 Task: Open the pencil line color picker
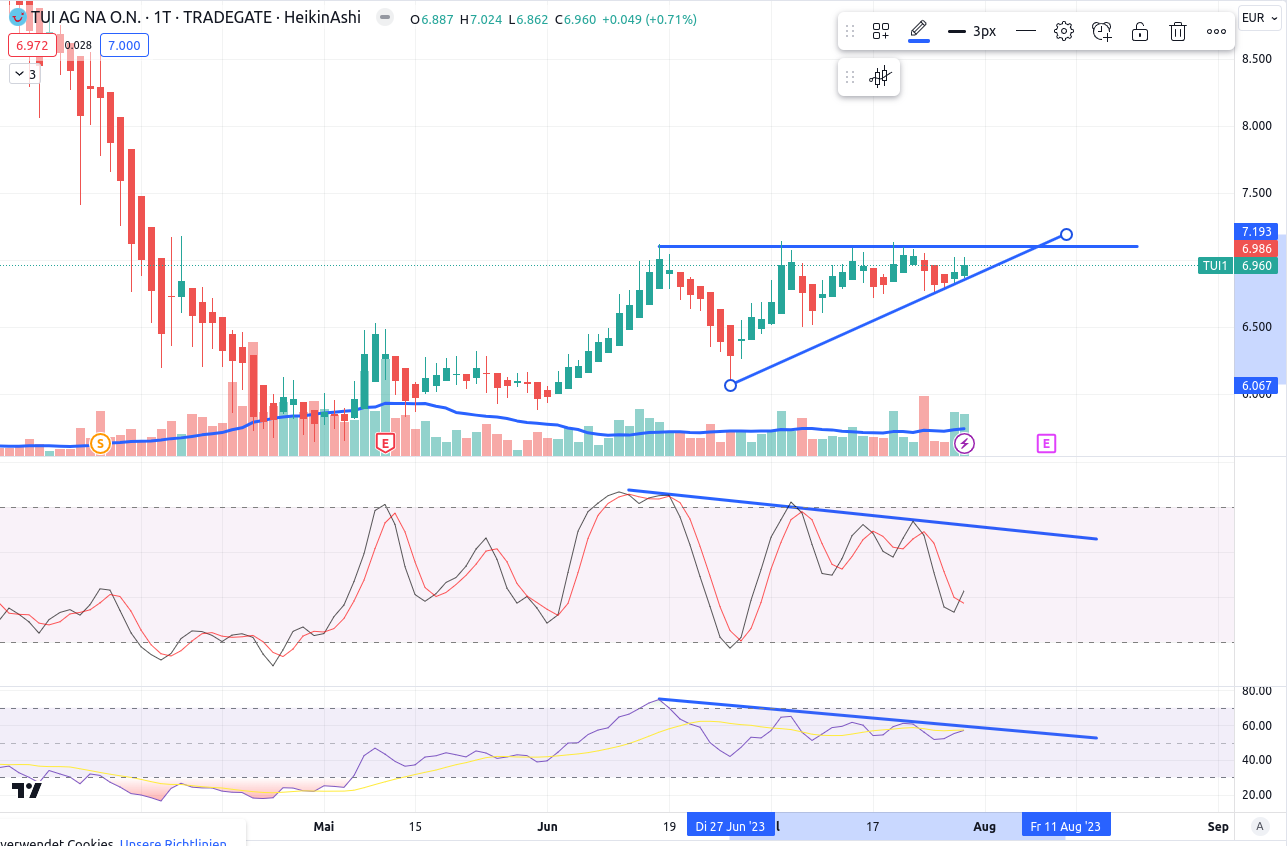(919, 31)
